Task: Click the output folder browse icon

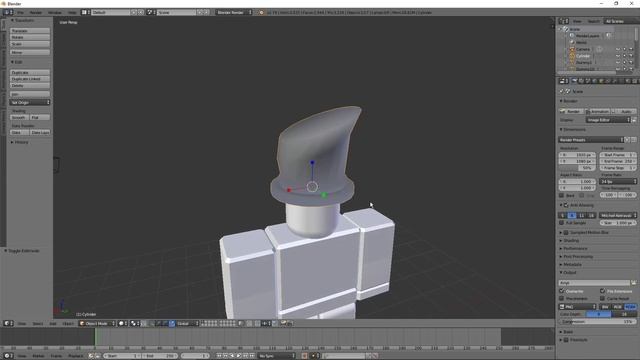Action: tap(633, 282)
